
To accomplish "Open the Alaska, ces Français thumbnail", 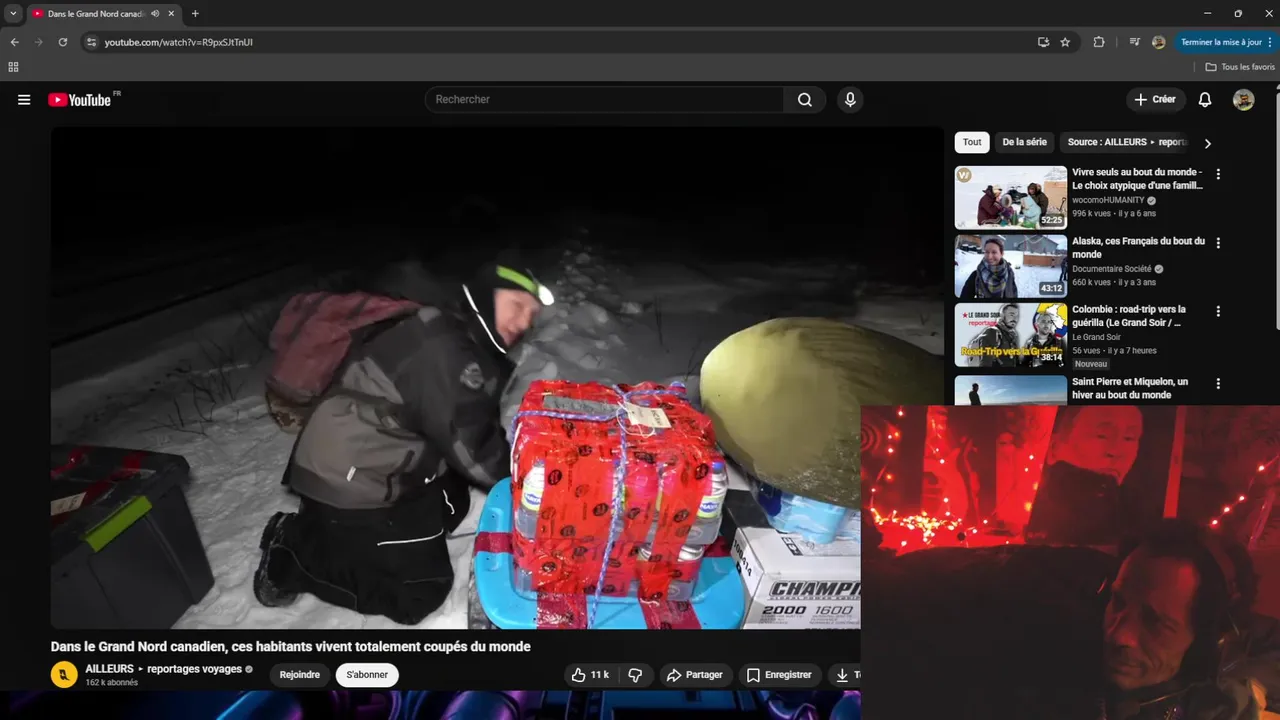I will 1011,266.
